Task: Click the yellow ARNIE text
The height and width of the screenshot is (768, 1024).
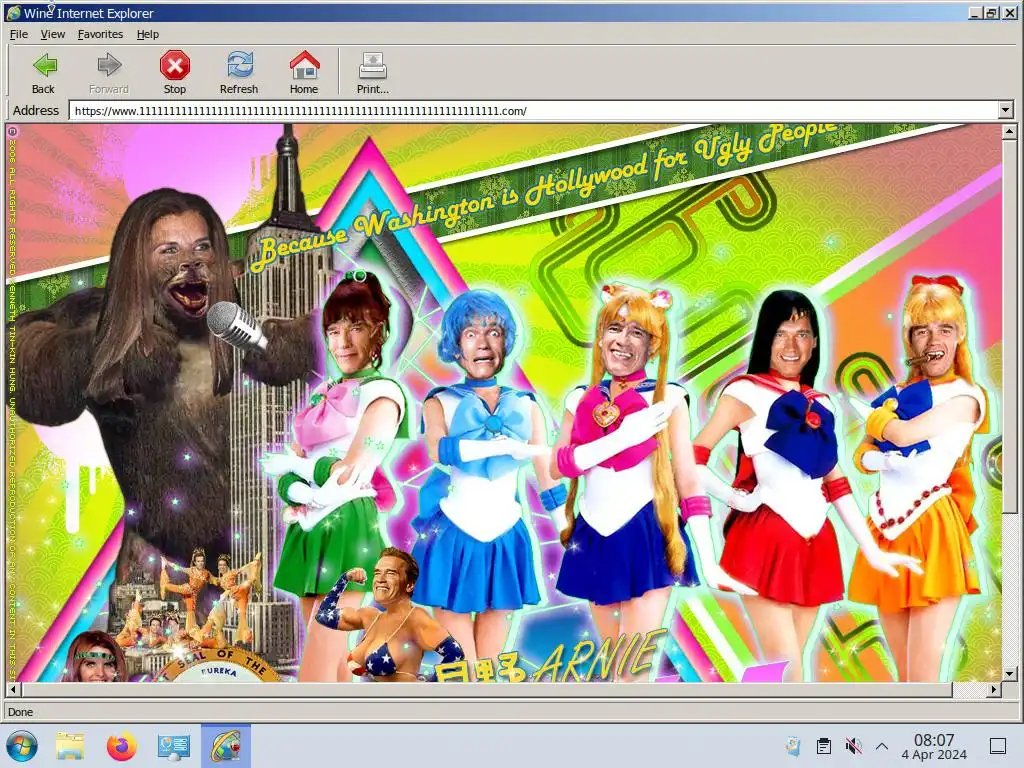Action: point(598,656)
